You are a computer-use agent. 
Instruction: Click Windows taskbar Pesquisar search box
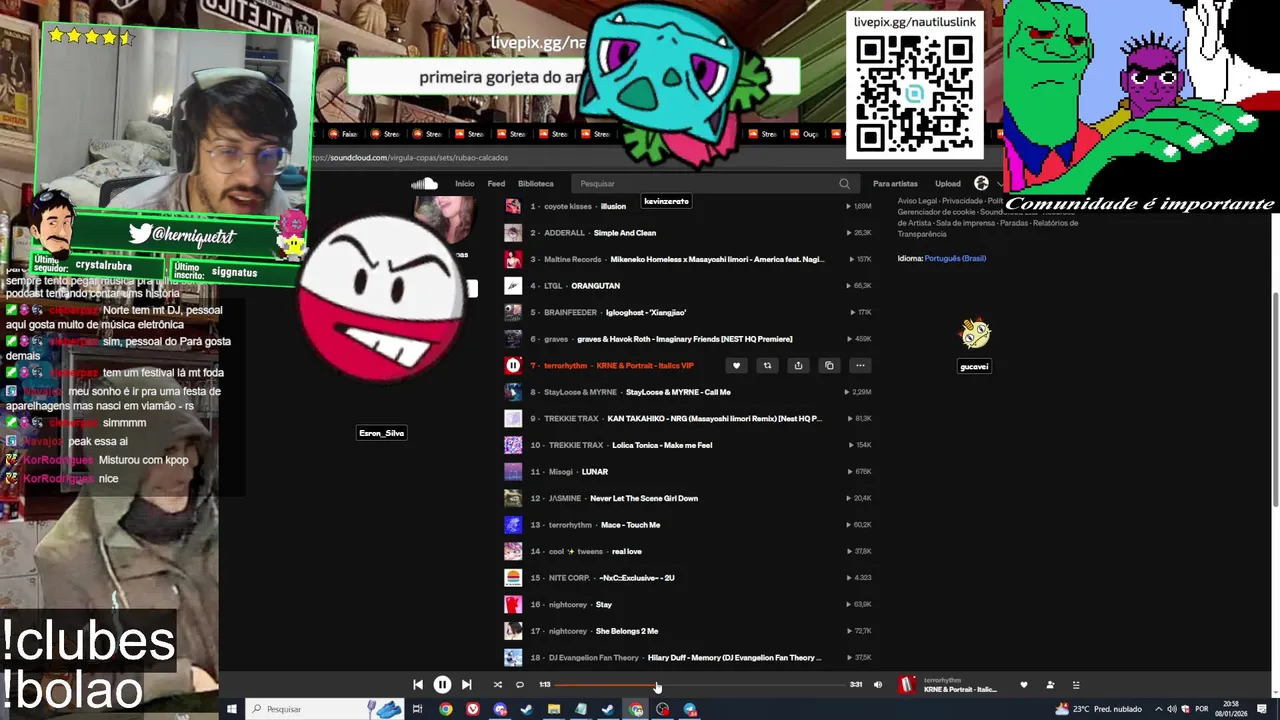(x=325, y=709)
